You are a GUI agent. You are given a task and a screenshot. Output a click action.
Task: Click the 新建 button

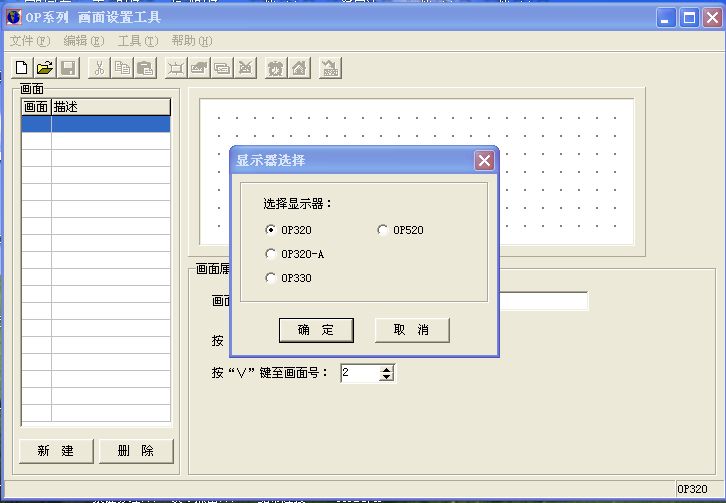pyautogui.click(x=56, y=451)
